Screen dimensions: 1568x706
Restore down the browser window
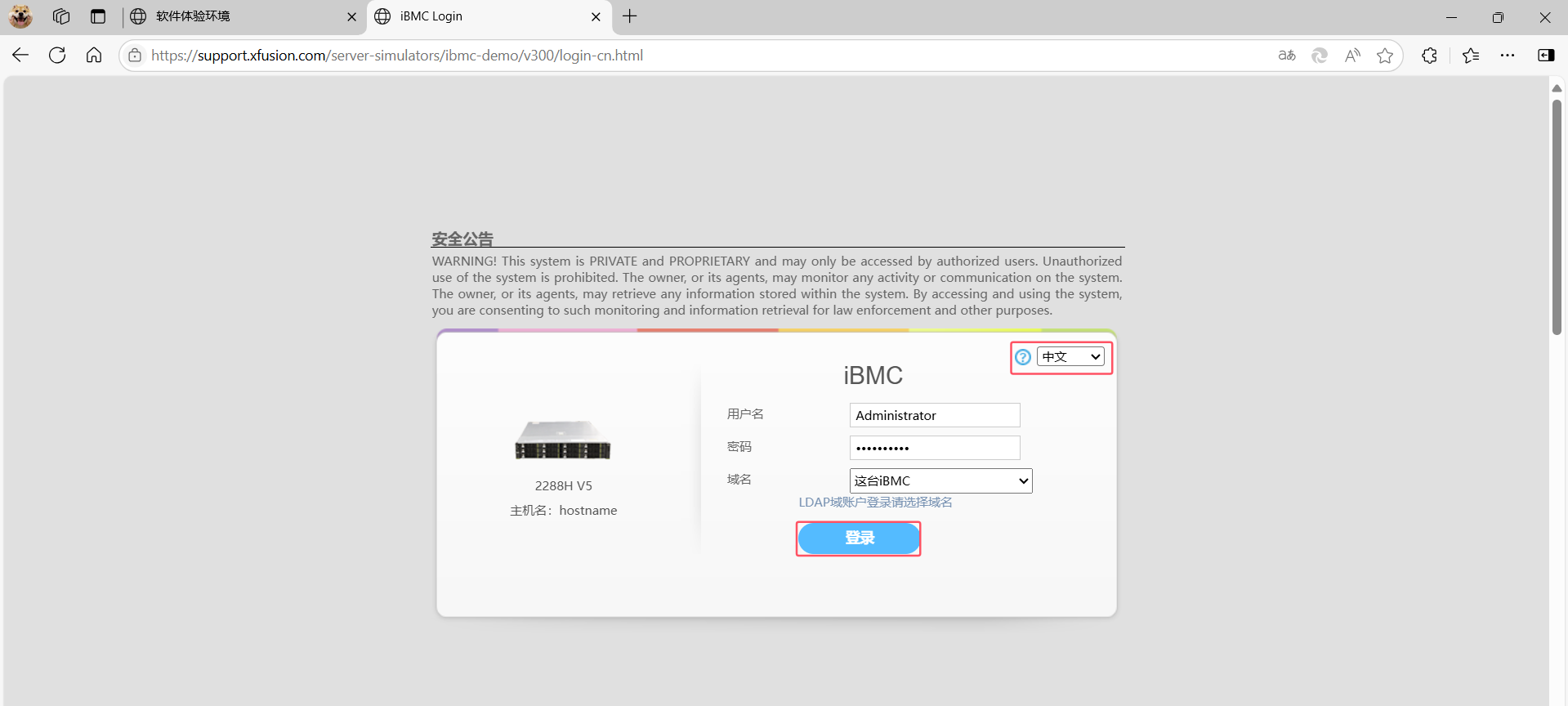(x=1498, y=17)
